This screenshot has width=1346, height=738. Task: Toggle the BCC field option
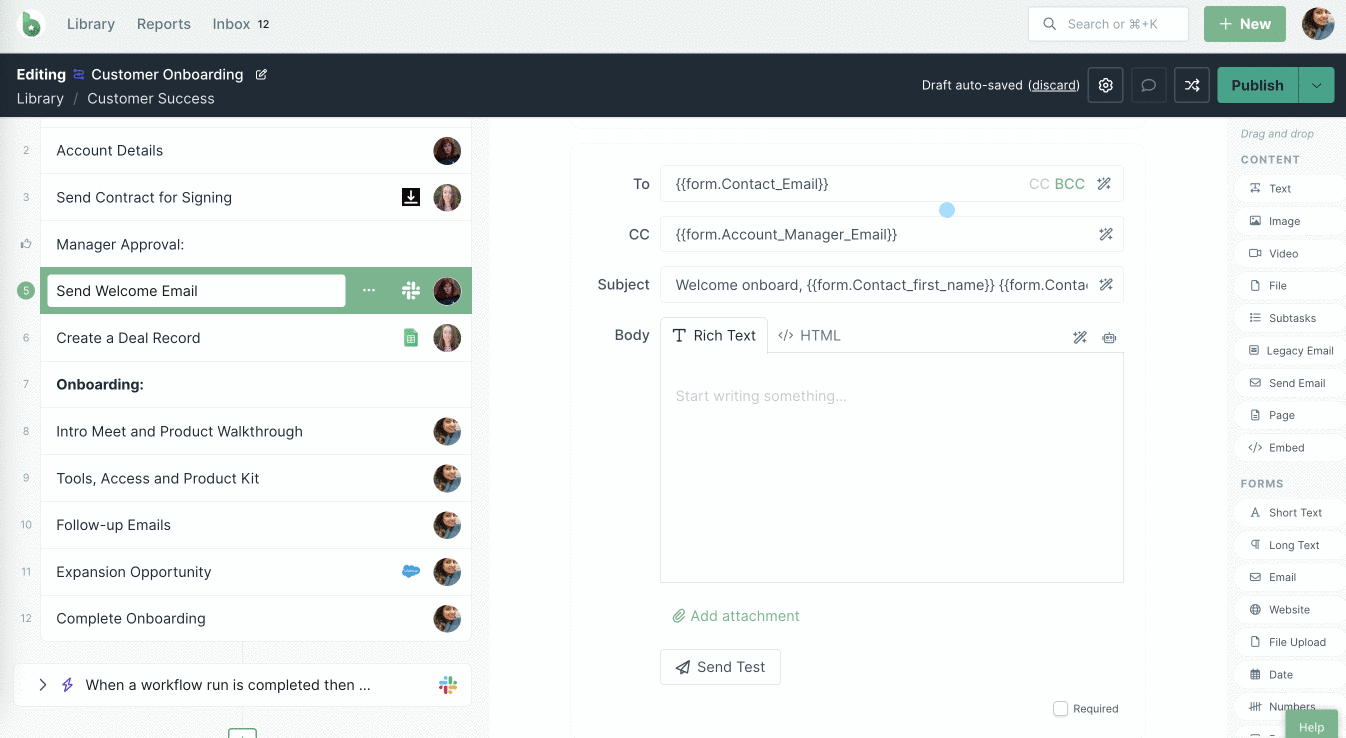pos(1069,184)
